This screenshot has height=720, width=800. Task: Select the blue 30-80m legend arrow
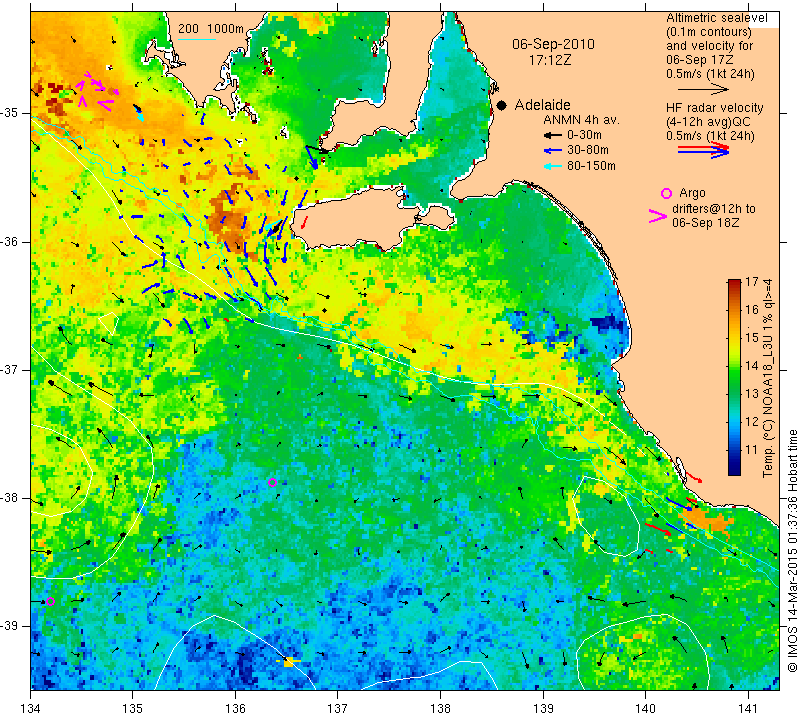tap(553, 151)
